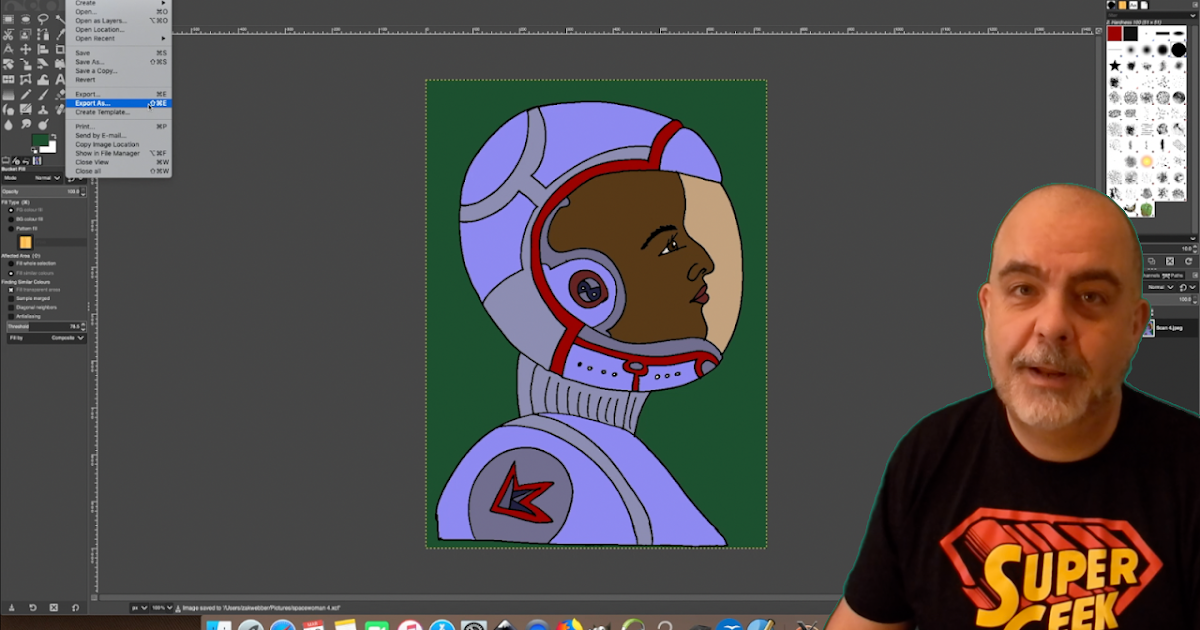
Task: Click the reset tool options icon
Action: [x=77, y=607]
